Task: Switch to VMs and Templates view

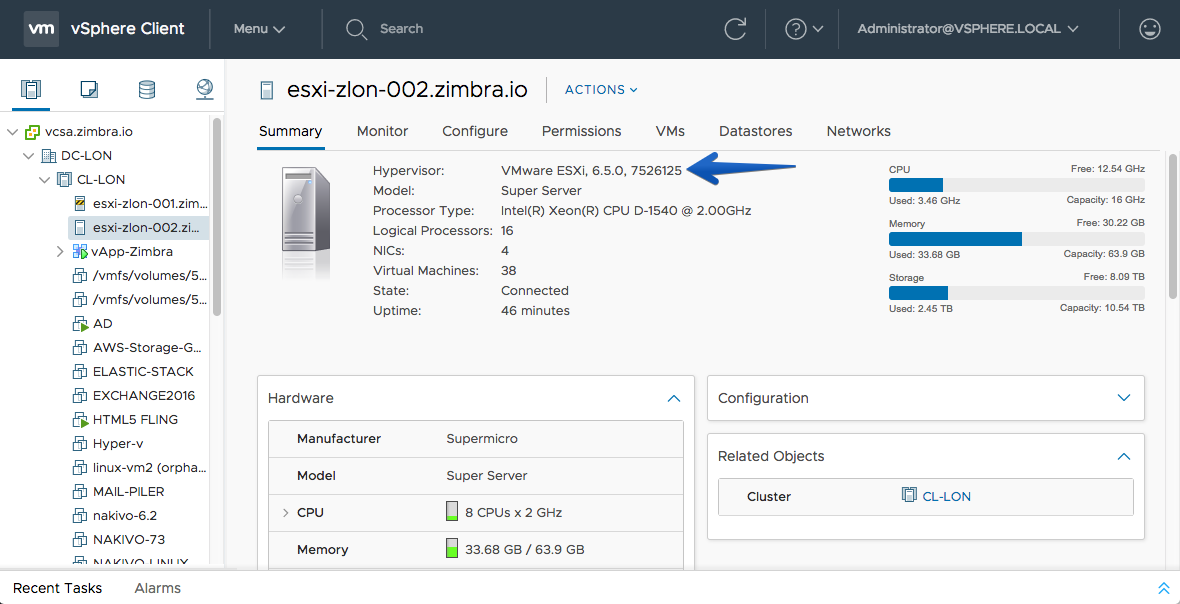Action: [89, 90]
